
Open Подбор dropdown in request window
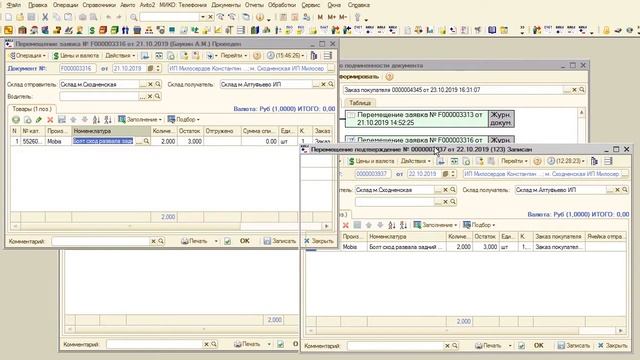click(x=183, y=120)
